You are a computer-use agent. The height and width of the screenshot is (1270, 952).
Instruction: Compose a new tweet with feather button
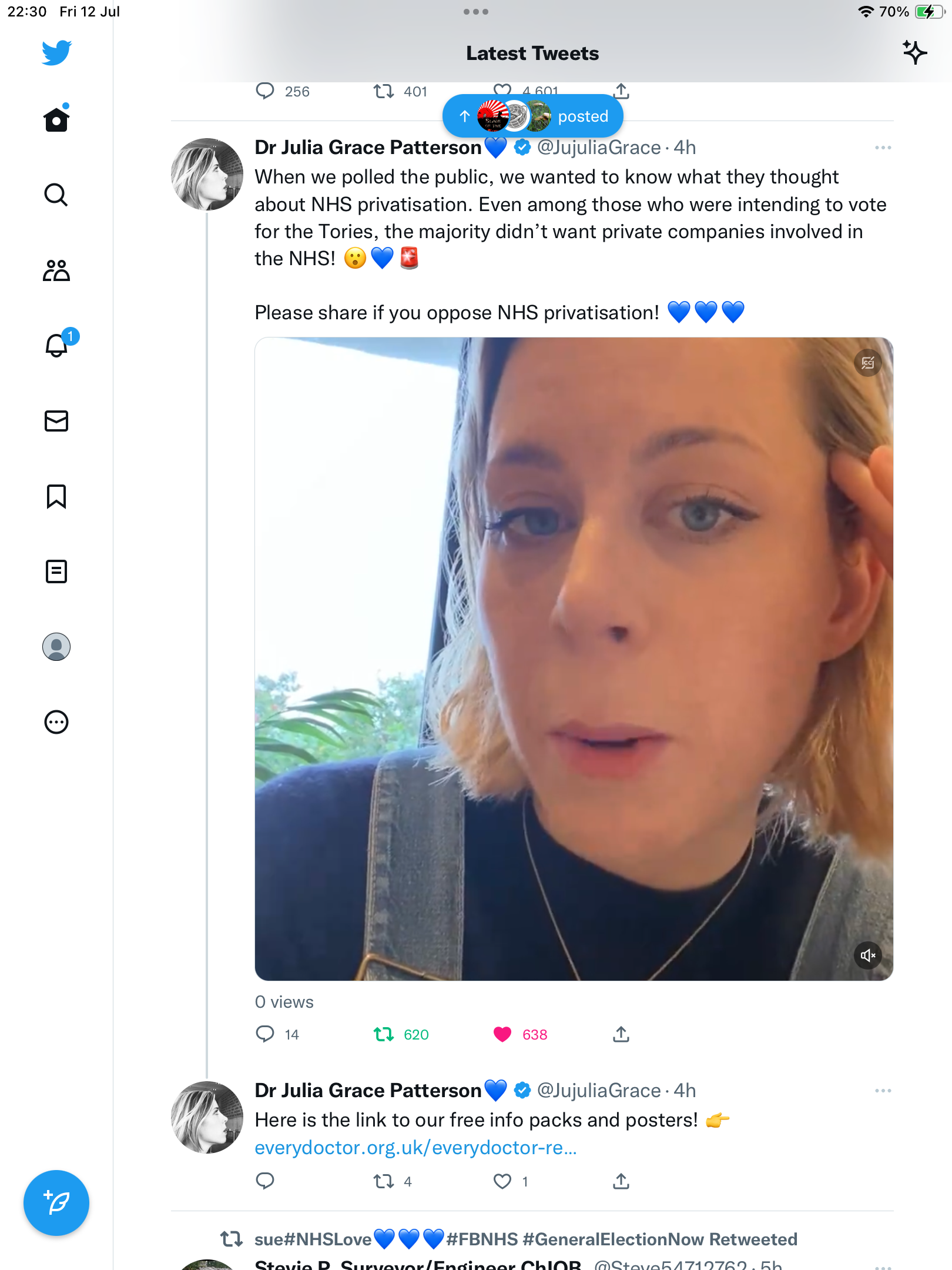(x=56, y=1203)
